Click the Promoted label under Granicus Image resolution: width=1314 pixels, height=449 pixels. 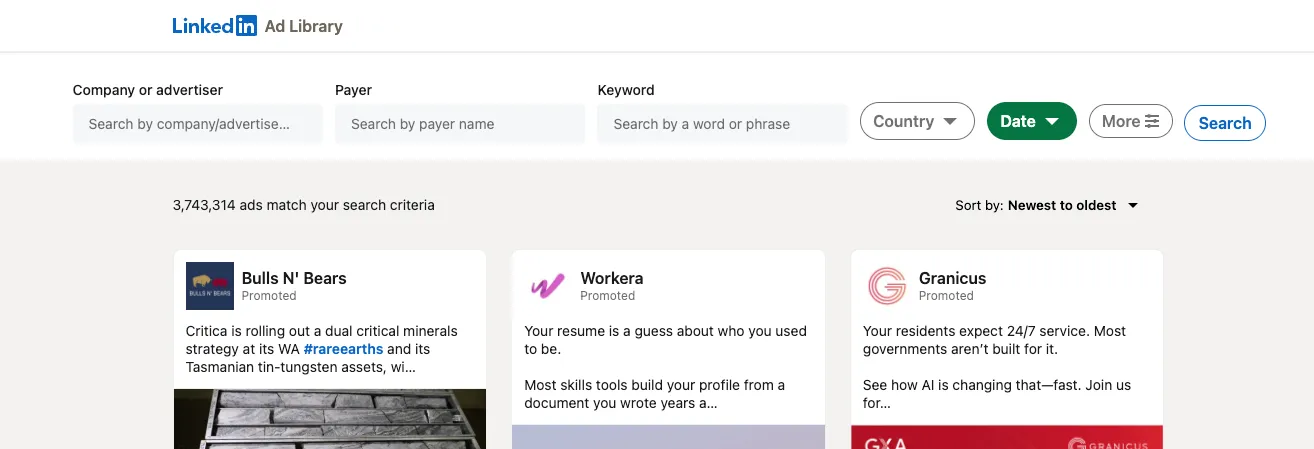click(946, 296)
